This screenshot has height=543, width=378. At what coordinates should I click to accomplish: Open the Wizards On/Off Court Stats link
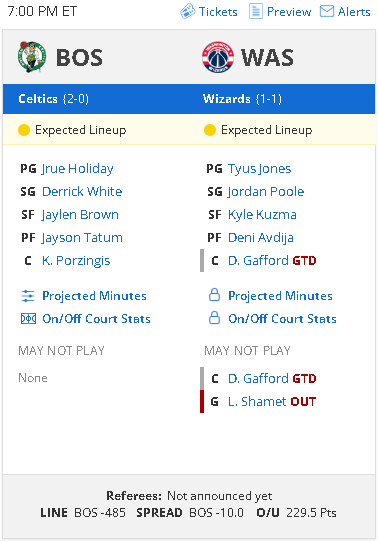tap(282, 319)
